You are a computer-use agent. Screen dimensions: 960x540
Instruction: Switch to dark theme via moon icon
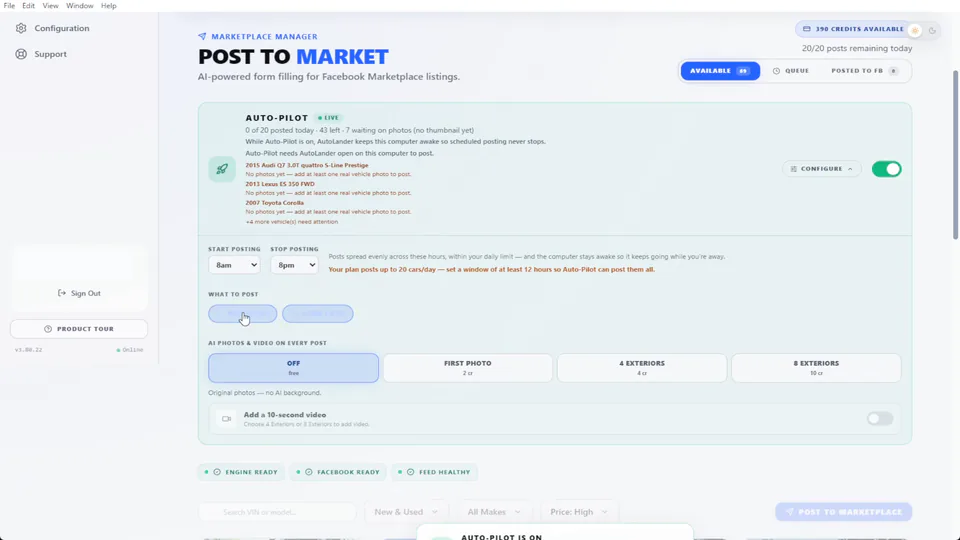click(932, 30)
